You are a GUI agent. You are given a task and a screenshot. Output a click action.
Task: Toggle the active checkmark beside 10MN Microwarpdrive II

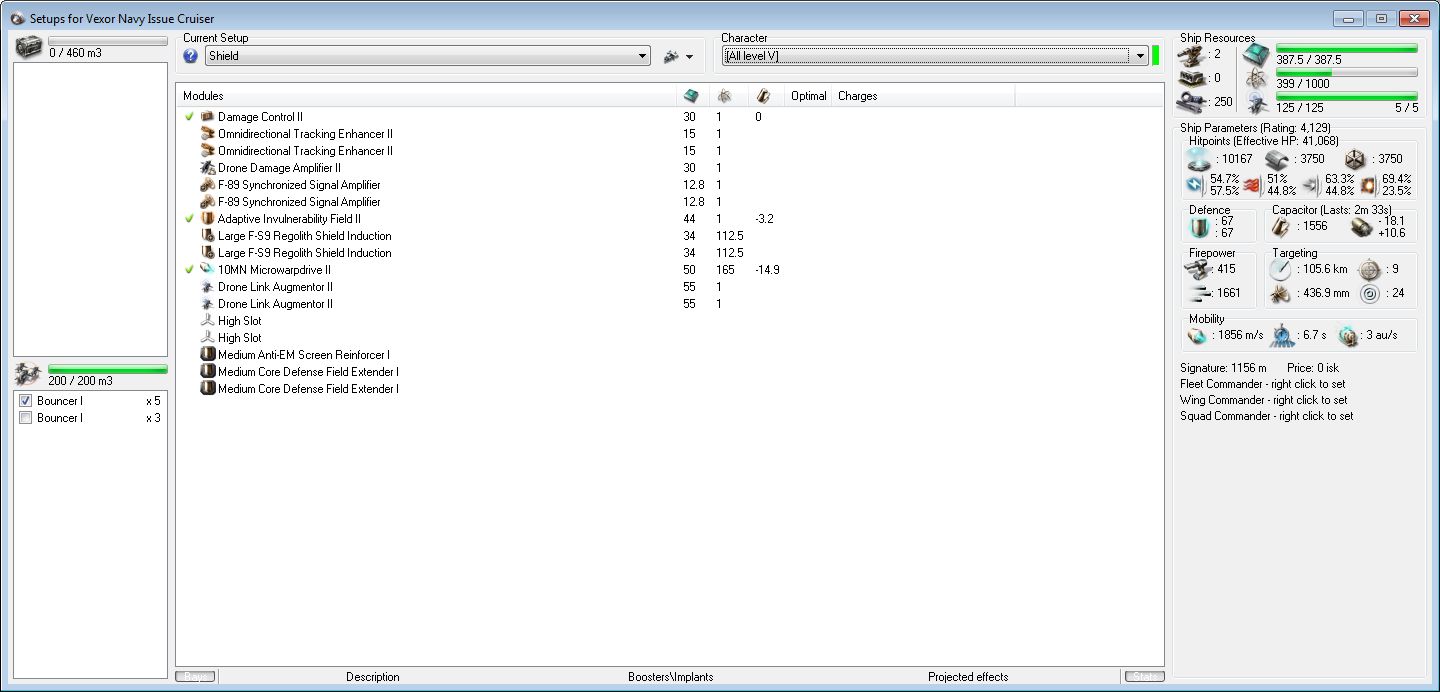(189, 270)
